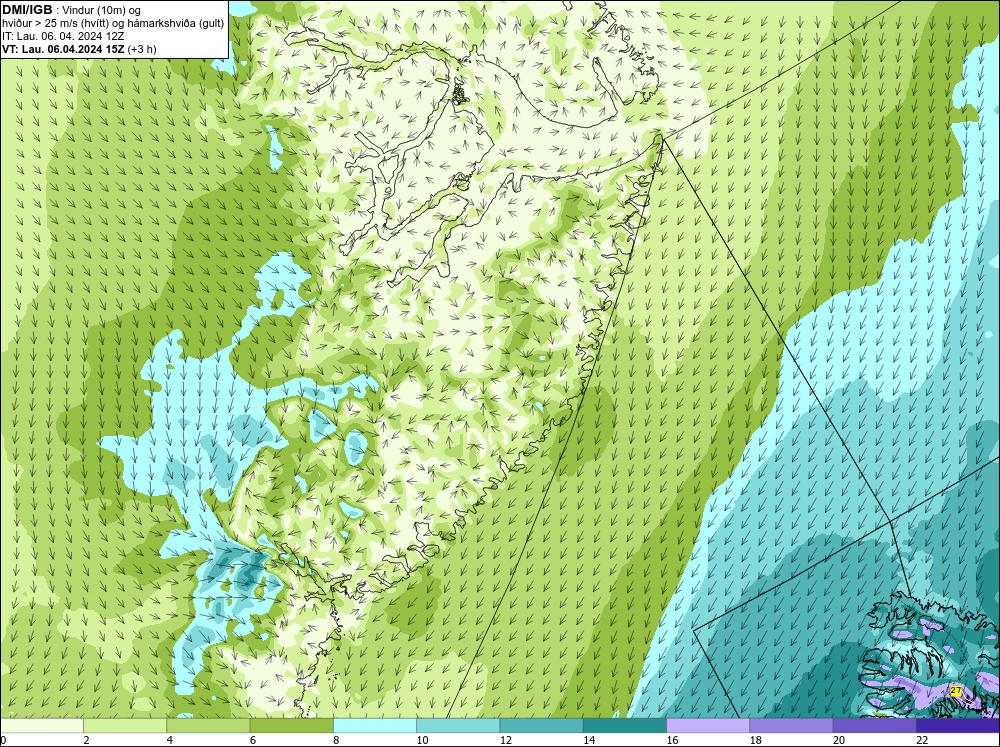Click the legend scale label '0'
This screenshot has width=1000, height=747.
[3, 740]
